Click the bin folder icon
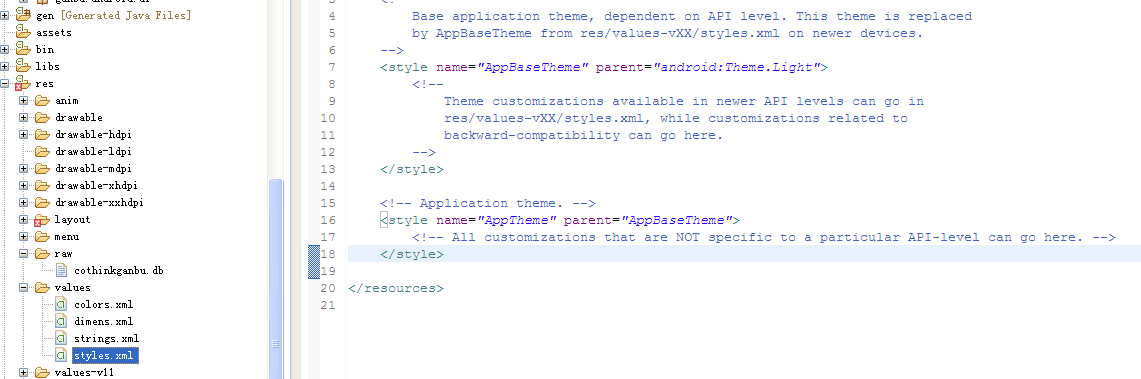The image size is (1141, 379). point(23,49)
